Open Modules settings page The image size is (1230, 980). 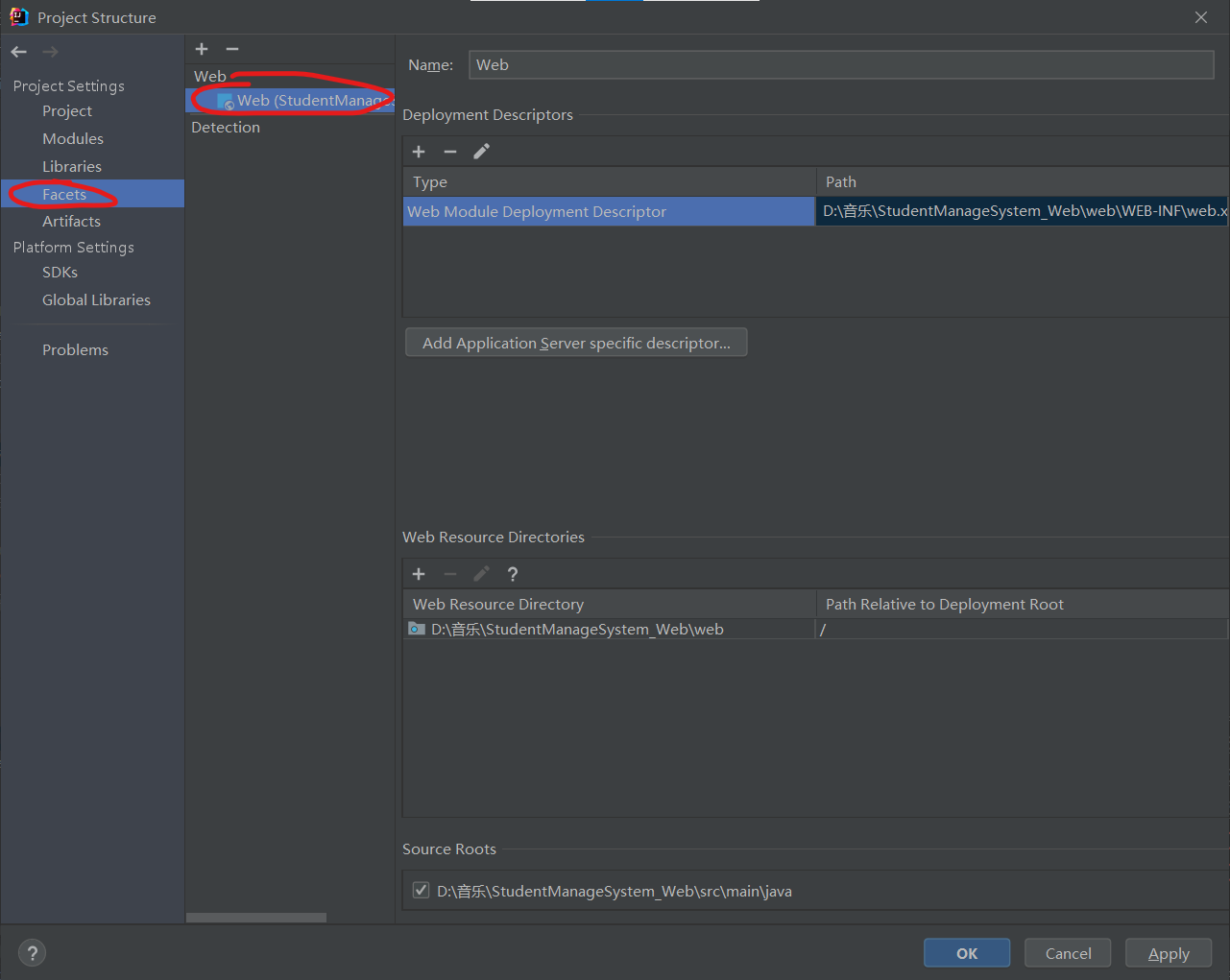73,139
